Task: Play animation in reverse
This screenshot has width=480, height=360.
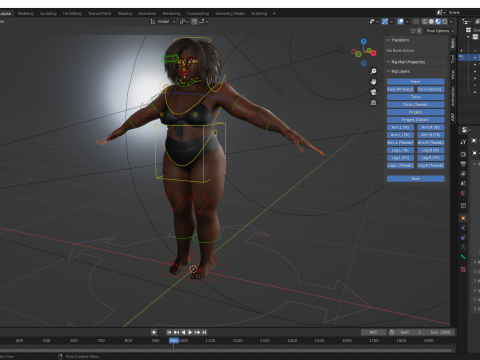Action: click(183, 332)
